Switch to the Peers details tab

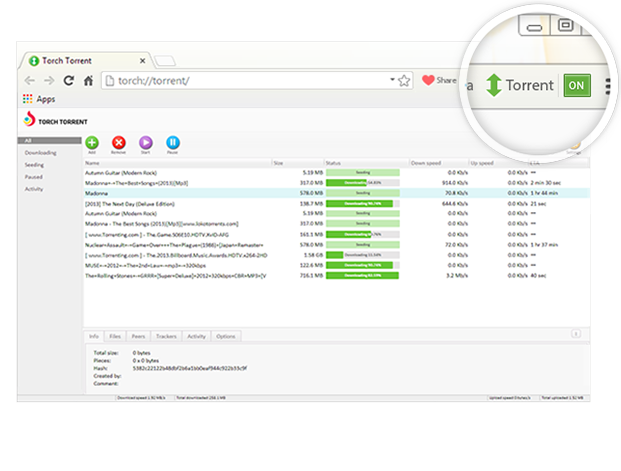click(138, 336)
